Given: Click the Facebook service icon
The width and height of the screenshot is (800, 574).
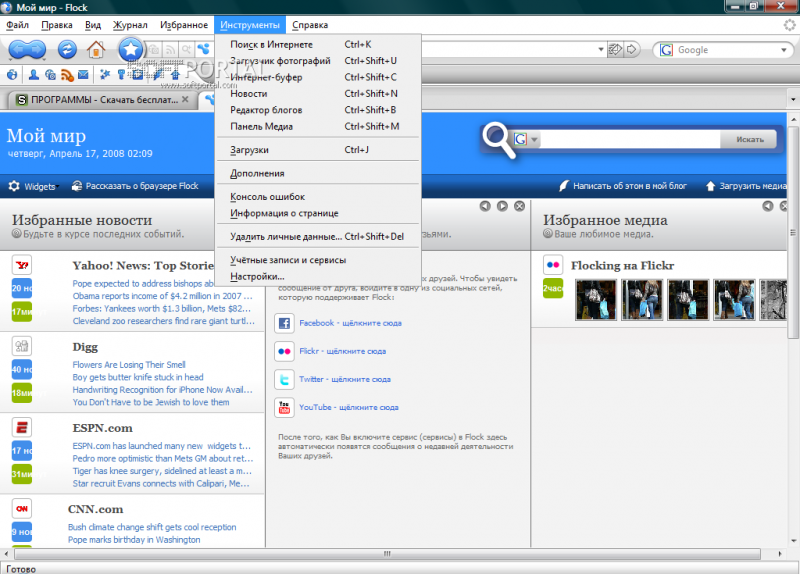Looking at the screenshot, I should pos(284,323).
